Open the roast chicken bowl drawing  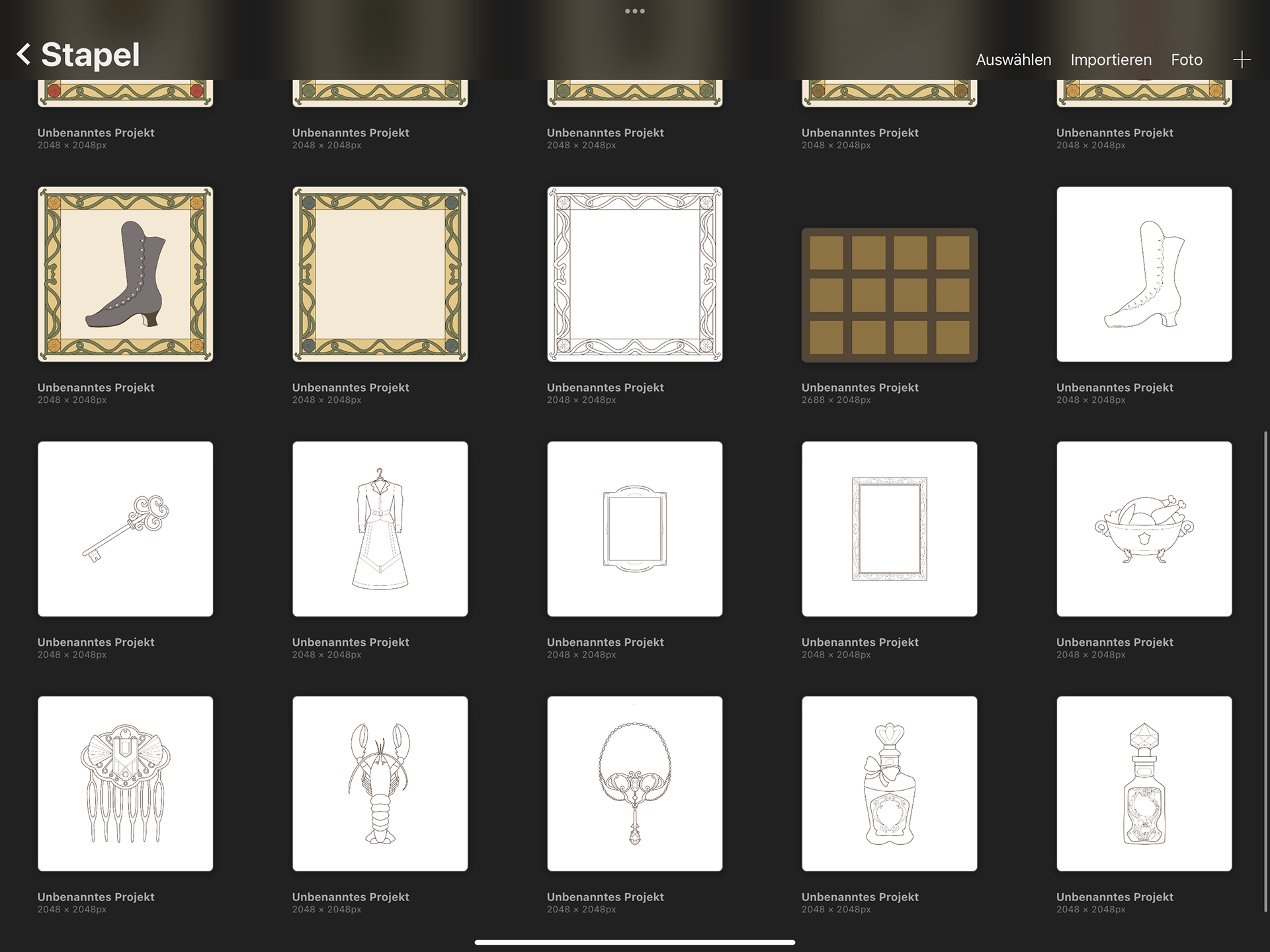point(1144,529)
